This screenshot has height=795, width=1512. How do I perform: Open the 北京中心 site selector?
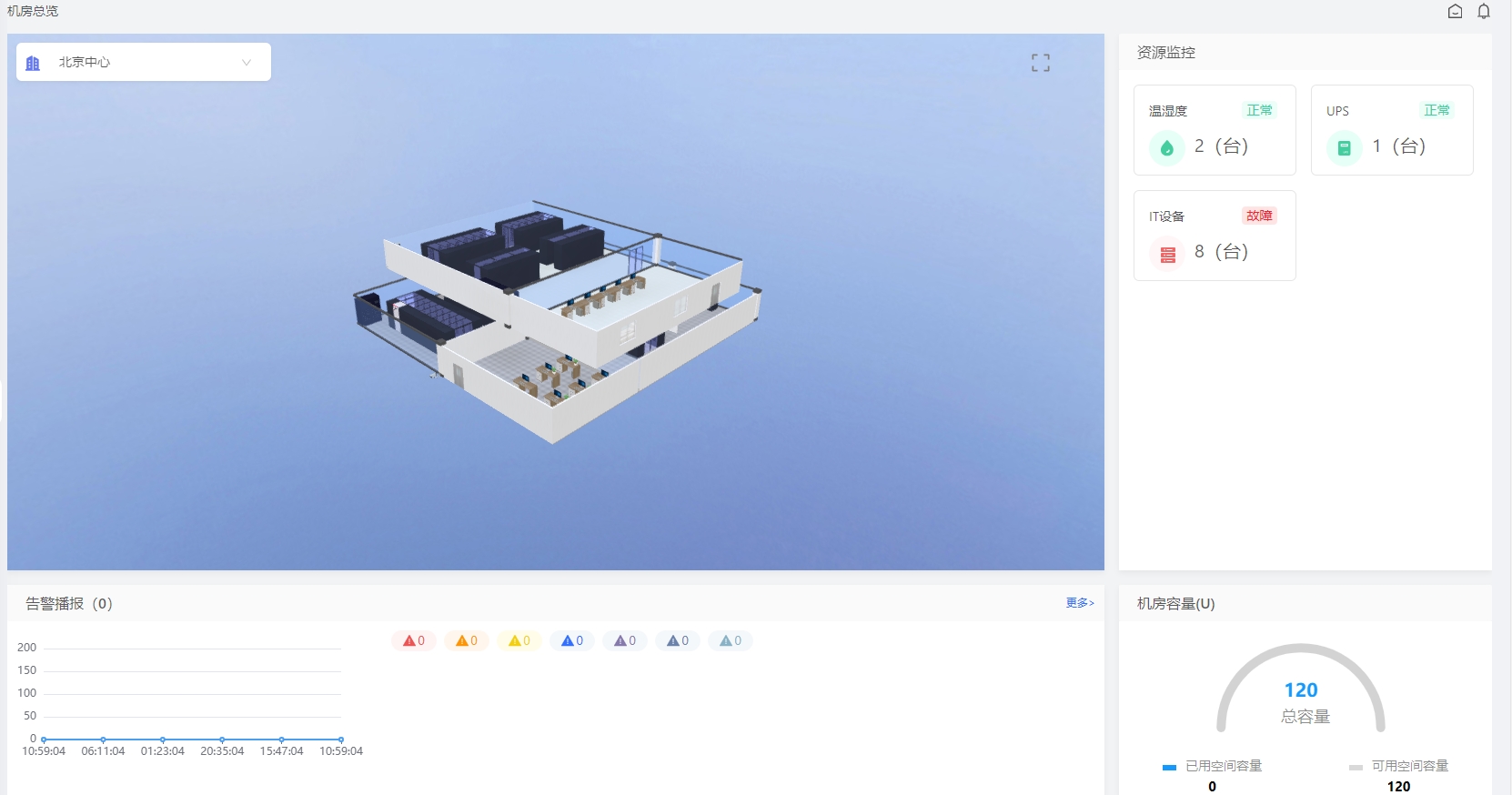point(144,63)
